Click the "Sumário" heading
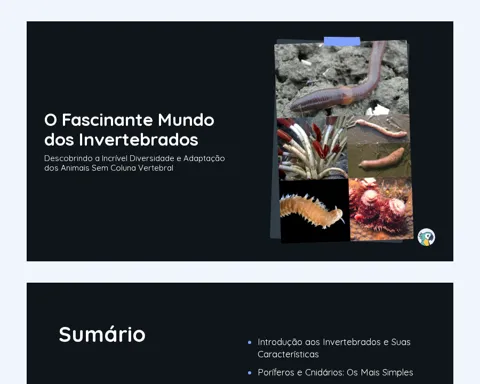 pos(102,334)
